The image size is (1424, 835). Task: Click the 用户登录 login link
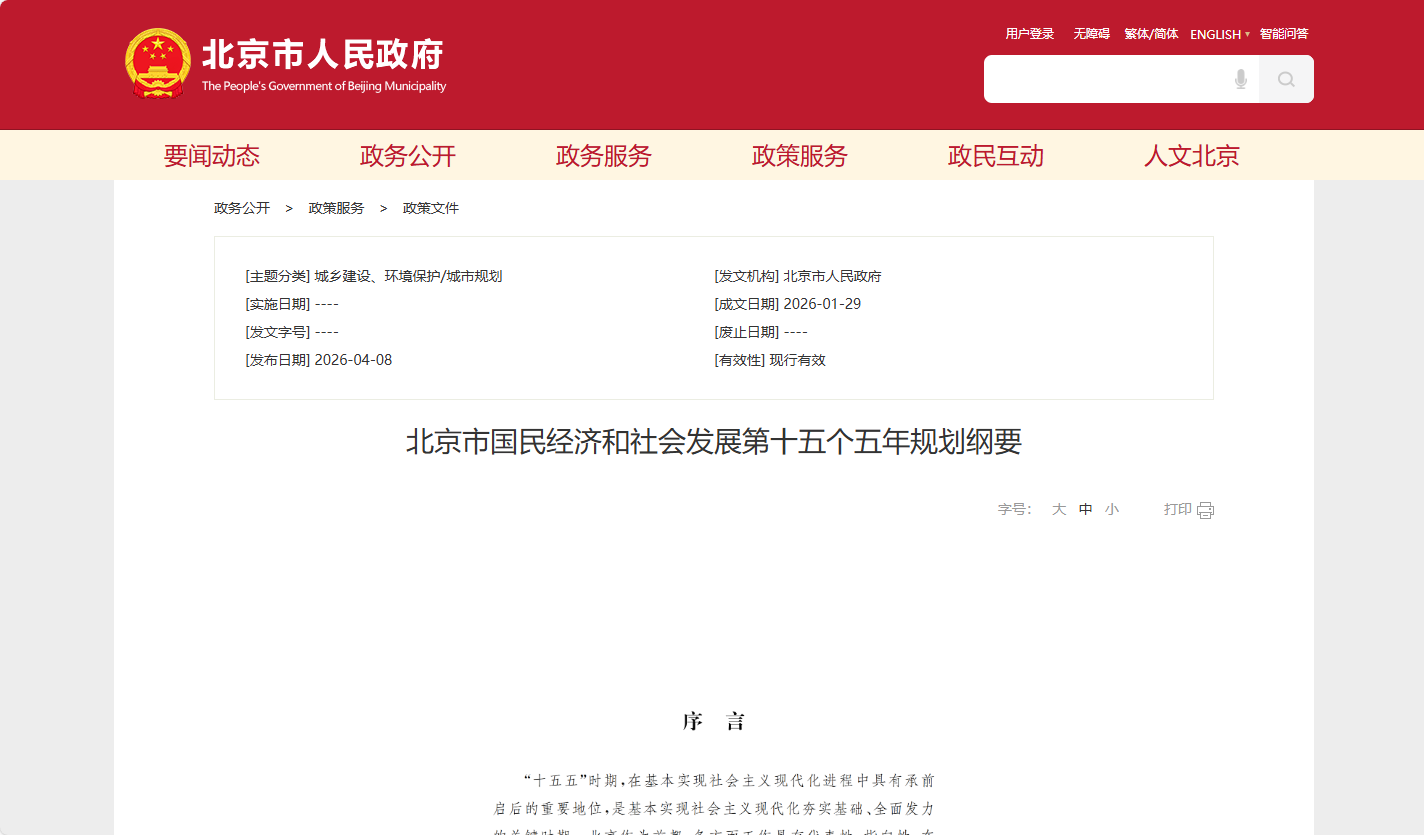(1030, 34)
